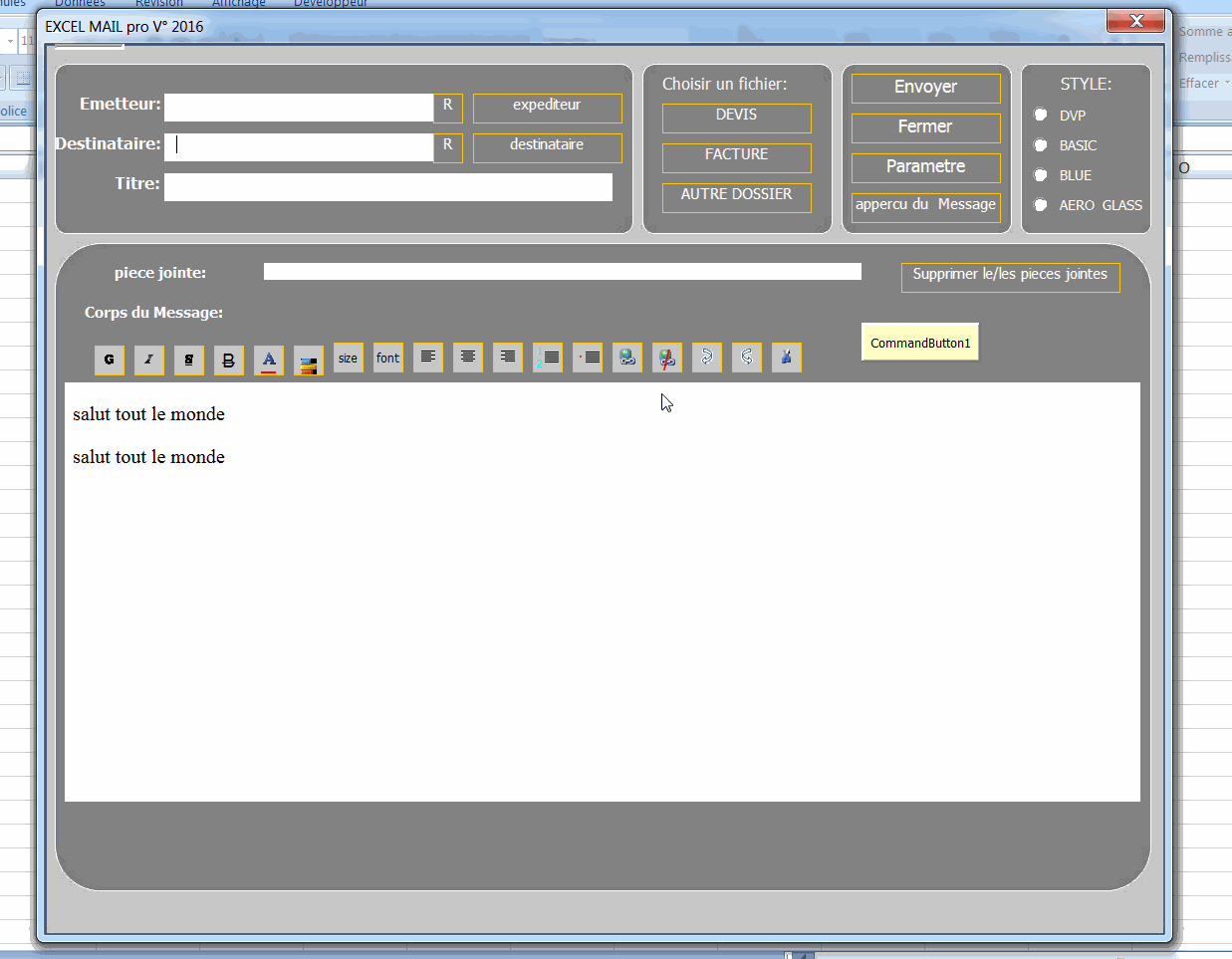Remove hyperlink with the crossed globe icon
1232x959 pixels.
[x=666, y=359]
